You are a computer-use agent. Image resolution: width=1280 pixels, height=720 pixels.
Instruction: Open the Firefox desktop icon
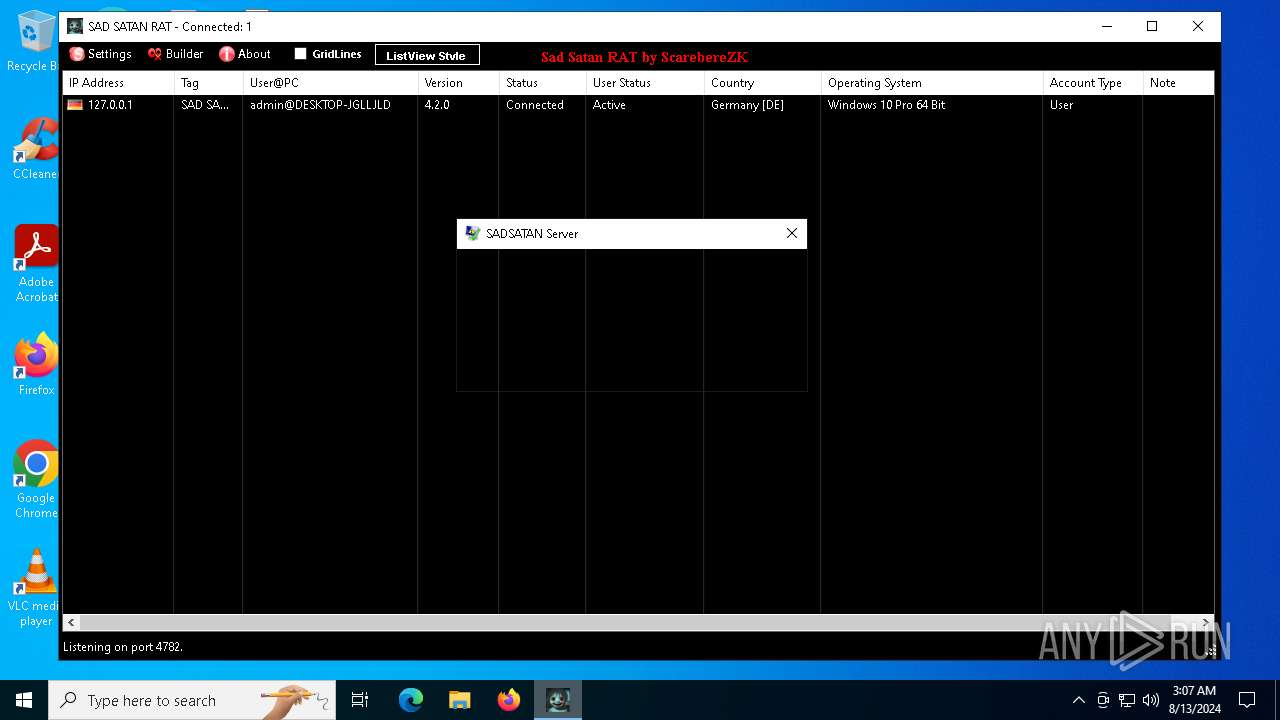coord(36,365)
